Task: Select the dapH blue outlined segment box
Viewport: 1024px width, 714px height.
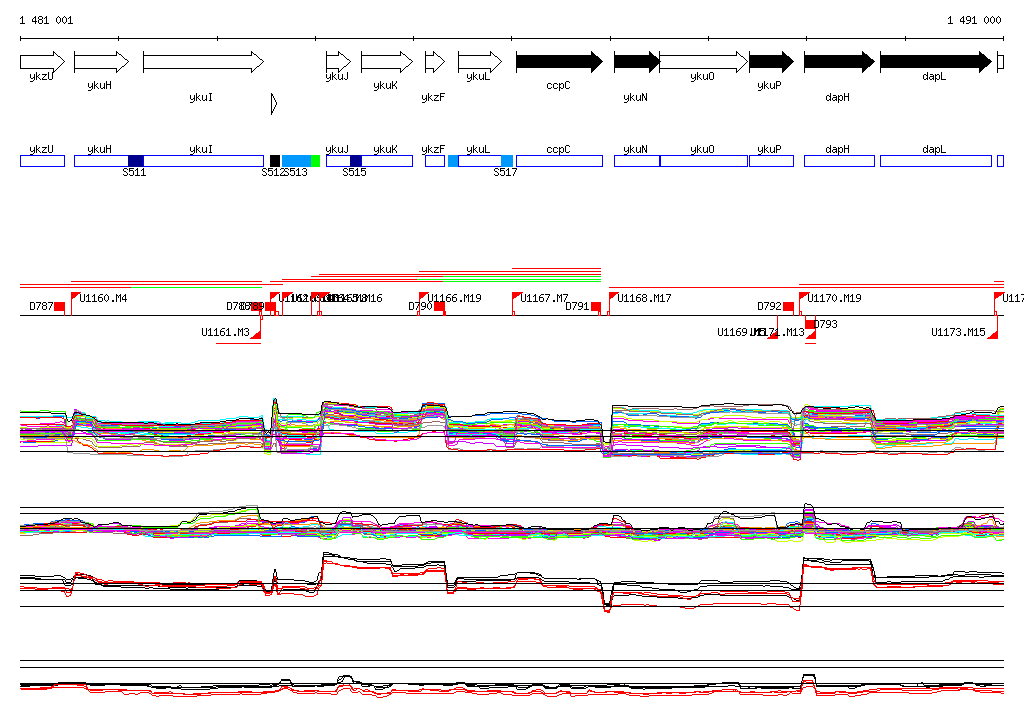Action: 839,161
